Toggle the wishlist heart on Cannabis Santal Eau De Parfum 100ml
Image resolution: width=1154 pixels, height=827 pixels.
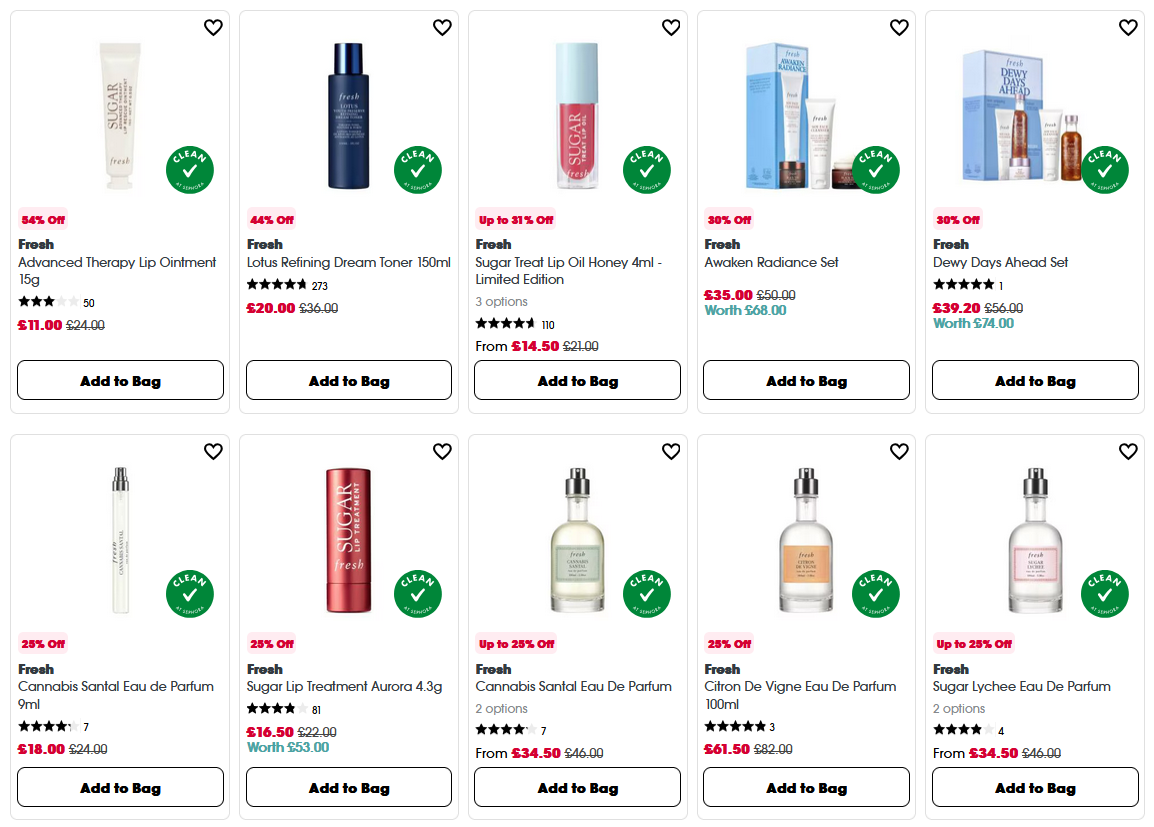click(671, 452)
